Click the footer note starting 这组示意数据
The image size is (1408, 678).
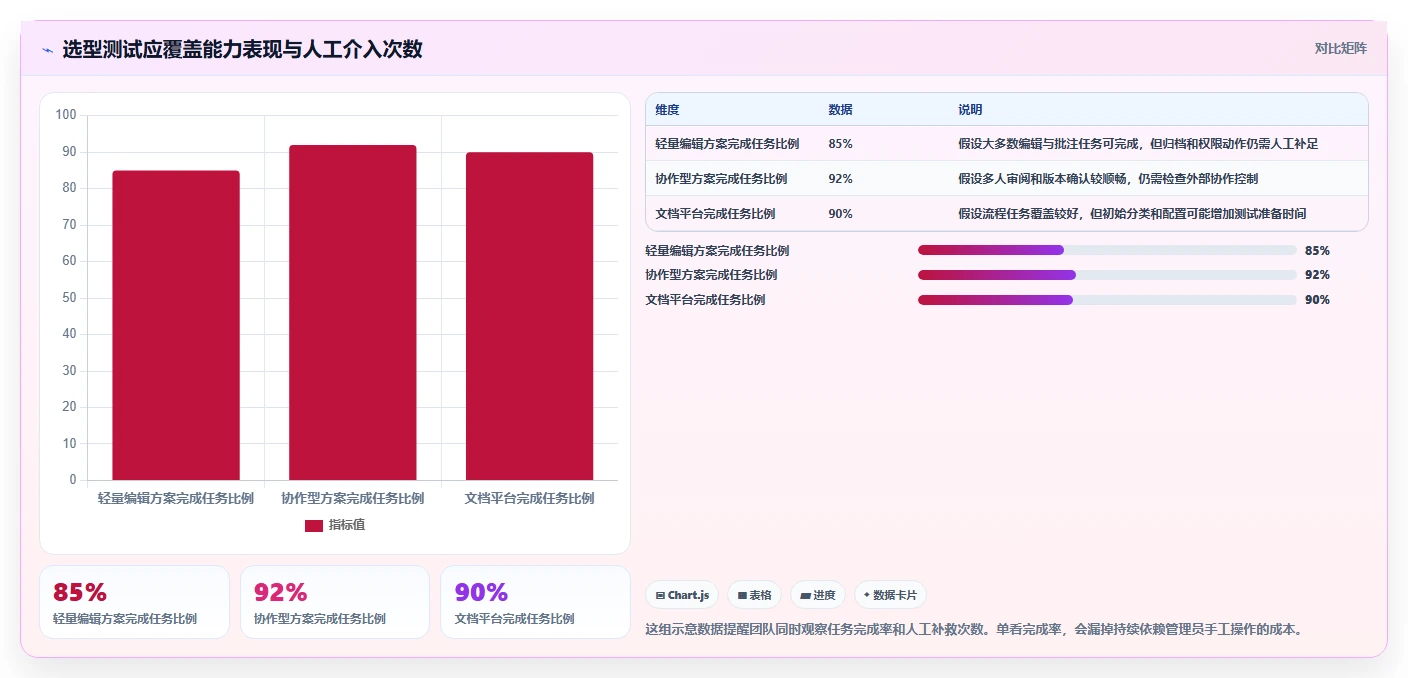[975, 629]
